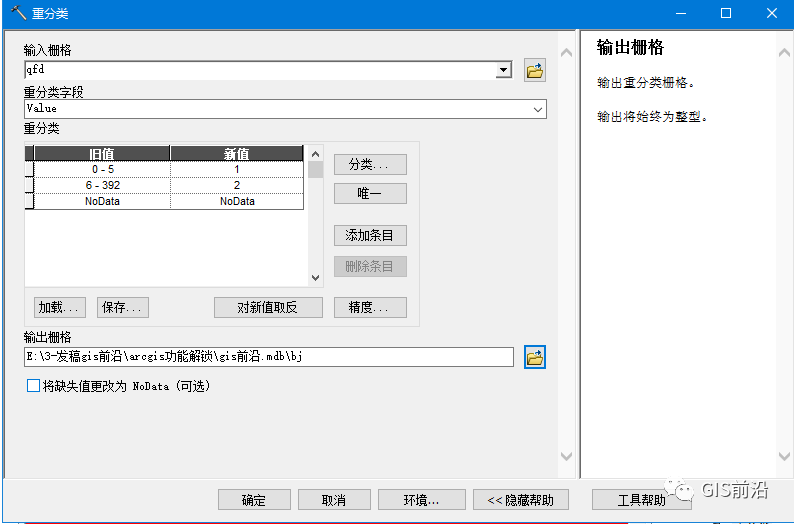
Task: Select new value cell 2
Action: pos(237,185)
